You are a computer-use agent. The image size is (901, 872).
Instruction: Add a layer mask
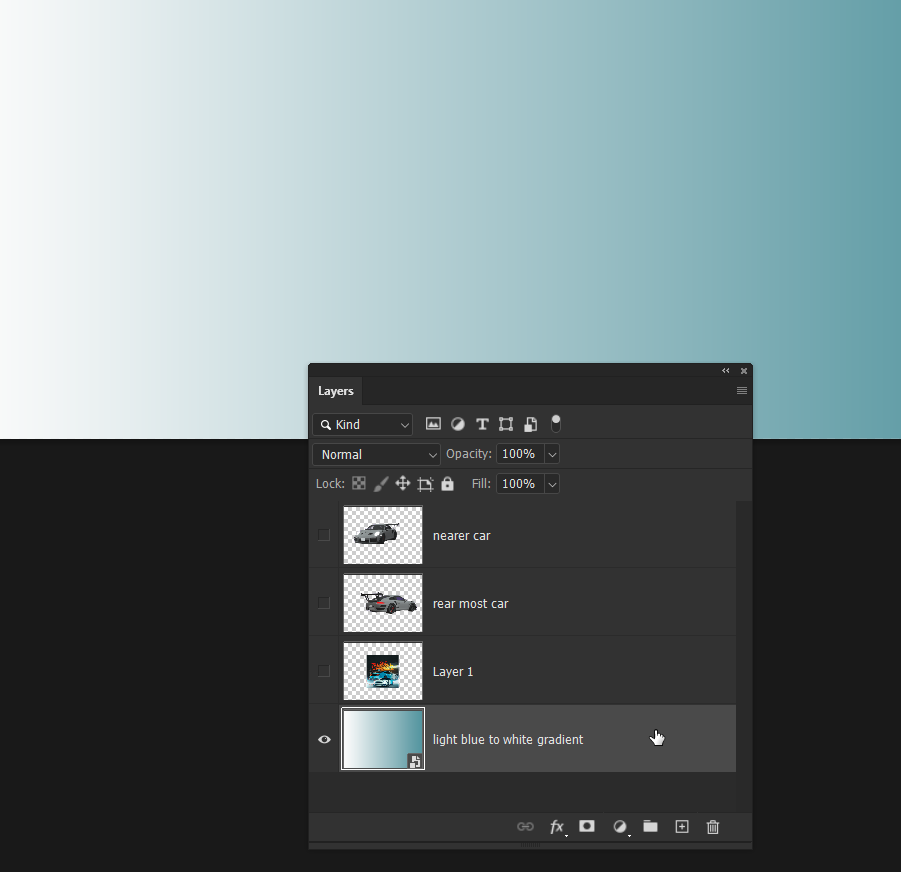pos(587,827)
